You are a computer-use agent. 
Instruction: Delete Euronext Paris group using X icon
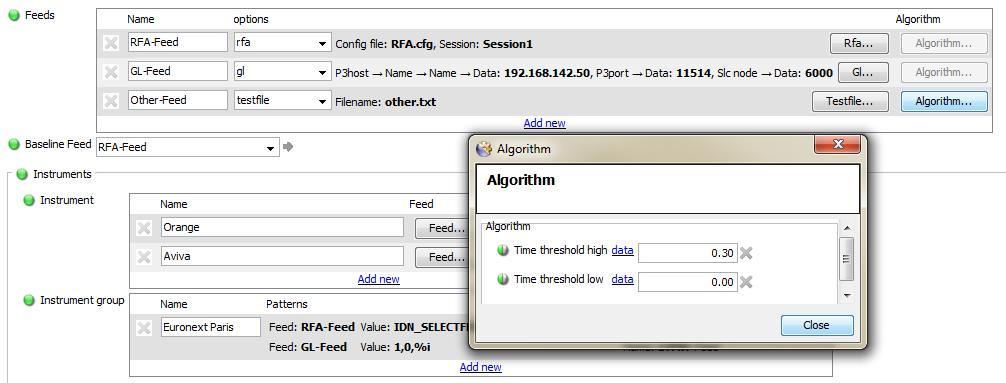144,328
